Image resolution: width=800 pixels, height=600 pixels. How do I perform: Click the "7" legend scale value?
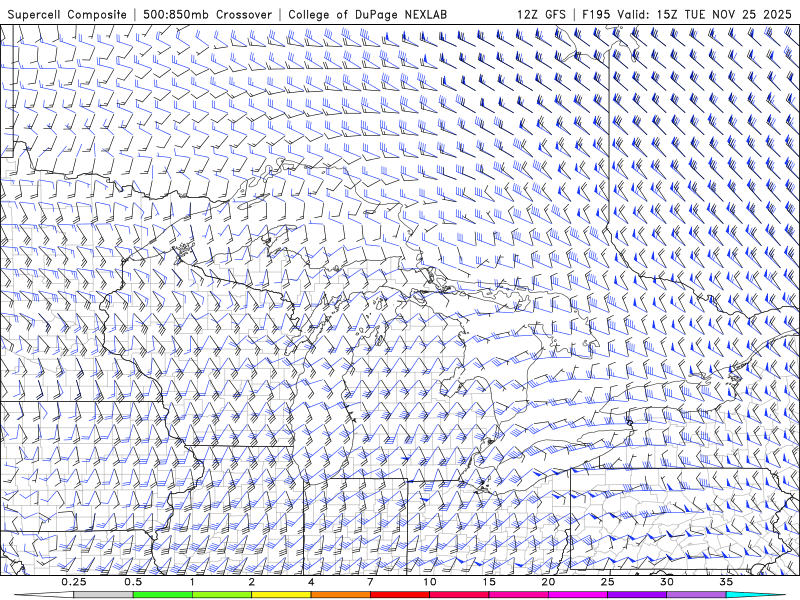point(370,582)
